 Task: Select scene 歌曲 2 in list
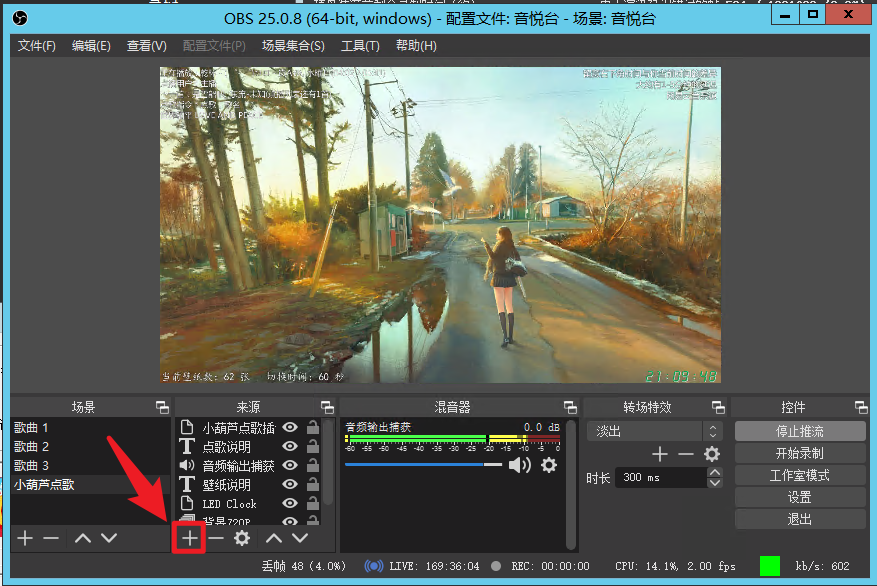32,447
